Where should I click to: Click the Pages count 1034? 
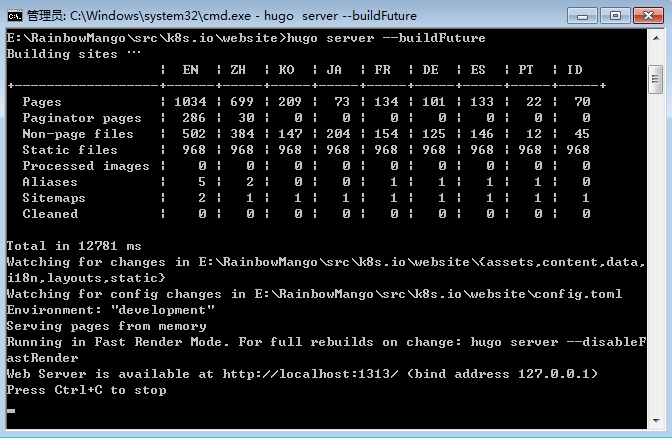coord(190,102)
